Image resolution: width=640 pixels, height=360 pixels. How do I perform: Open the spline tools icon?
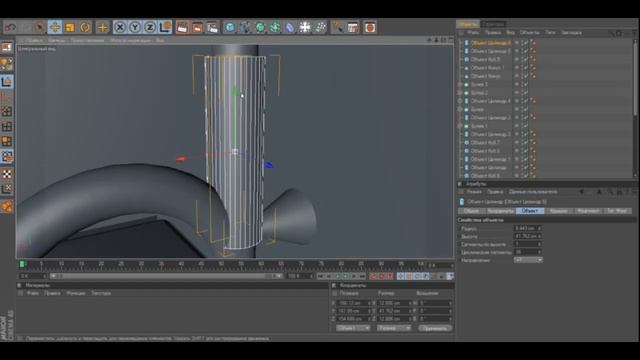point(245,27)
